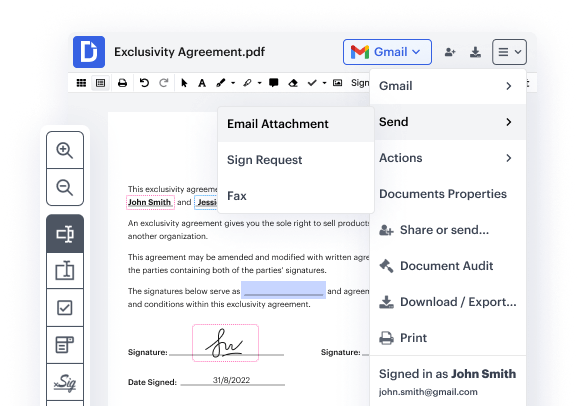Open Documents Properties
Image resolution: width=577 pixels, height=406 pixels.
448,194
